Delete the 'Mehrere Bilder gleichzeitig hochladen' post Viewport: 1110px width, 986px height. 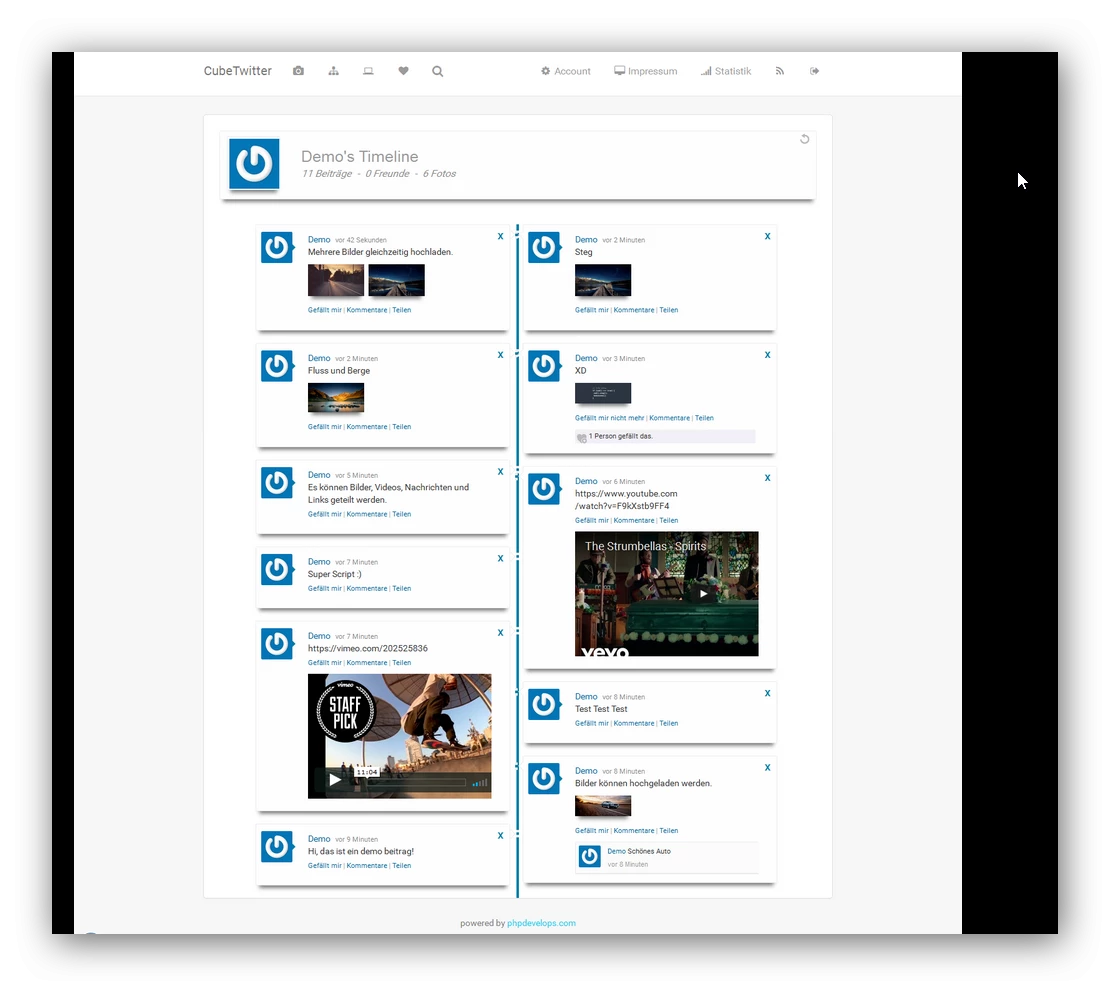tap(500, 236)
